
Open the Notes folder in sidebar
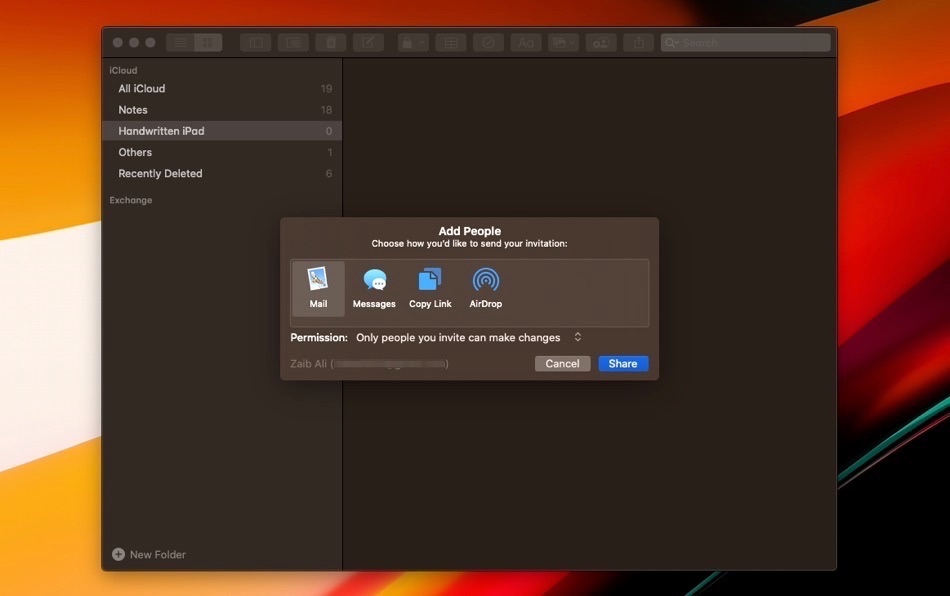click(x=222, y=110)
